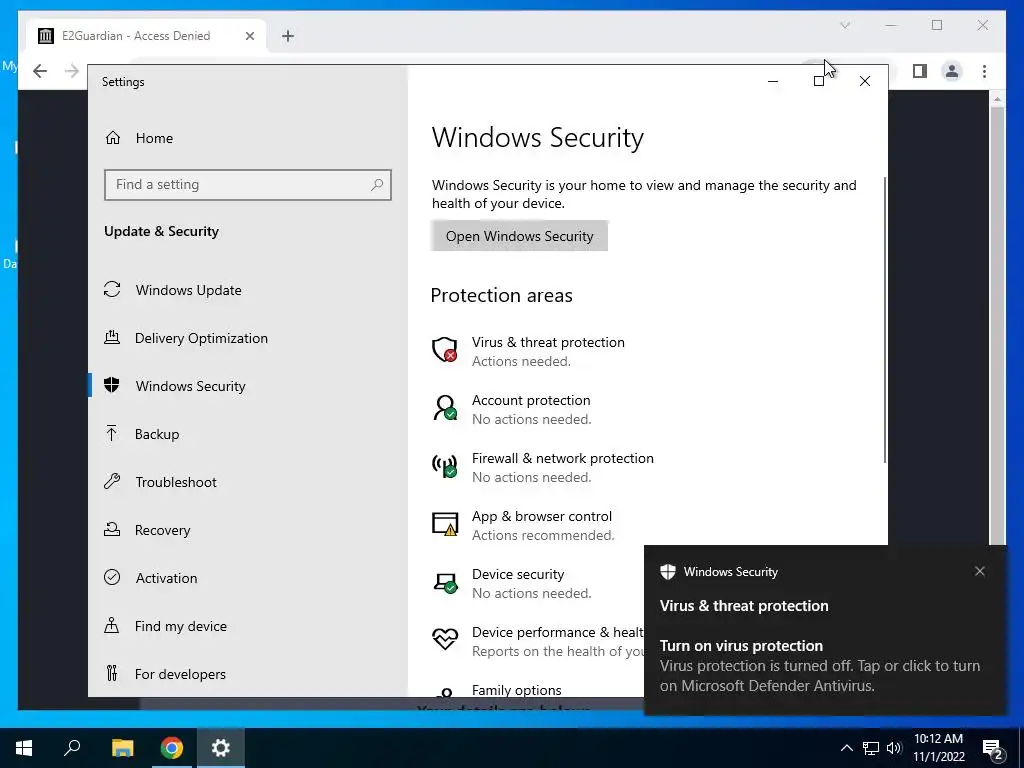Click the Find my device person icon
This screenshot has height=768, width=1024.
coord(112,626)
